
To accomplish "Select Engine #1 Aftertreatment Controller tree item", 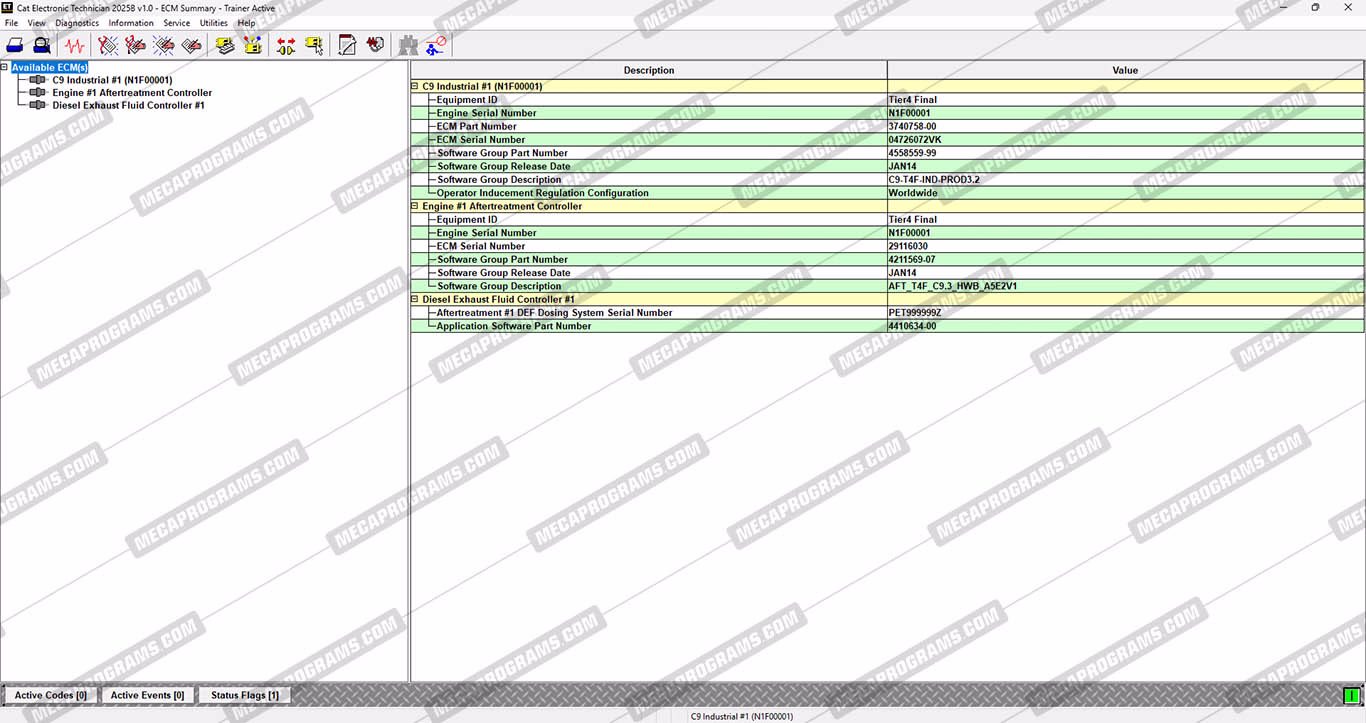I will [x=132, y=93].
